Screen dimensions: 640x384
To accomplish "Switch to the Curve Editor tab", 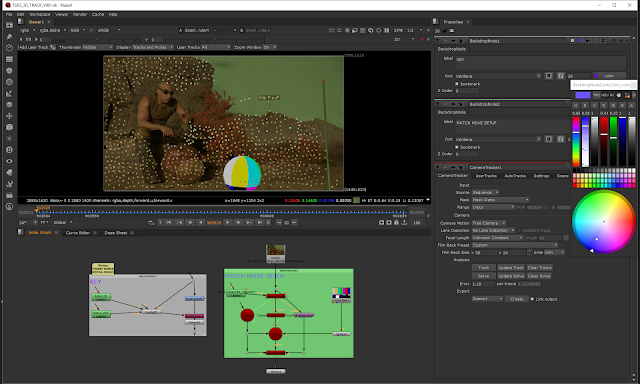I will point(78,233).
